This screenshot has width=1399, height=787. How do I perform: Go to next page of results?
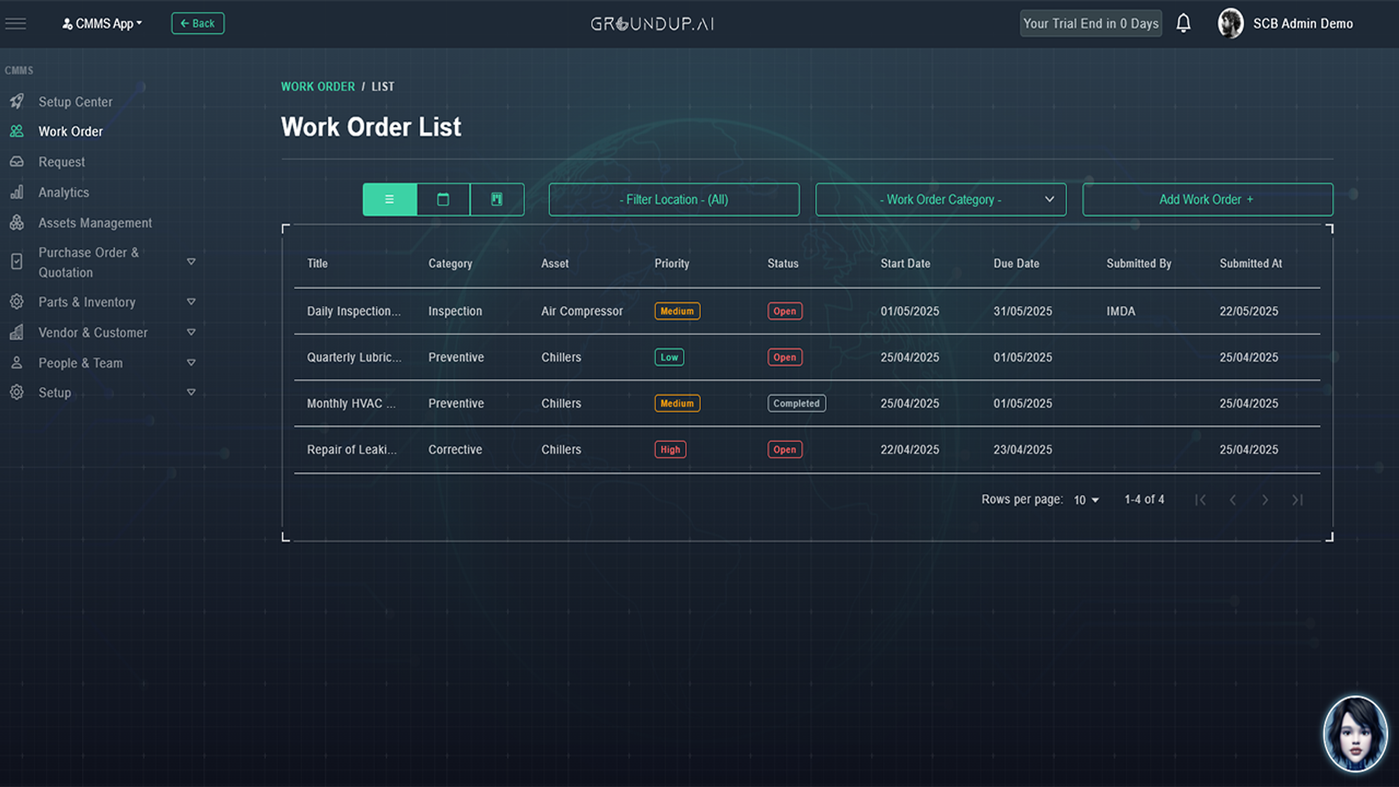click(1265, 500)
